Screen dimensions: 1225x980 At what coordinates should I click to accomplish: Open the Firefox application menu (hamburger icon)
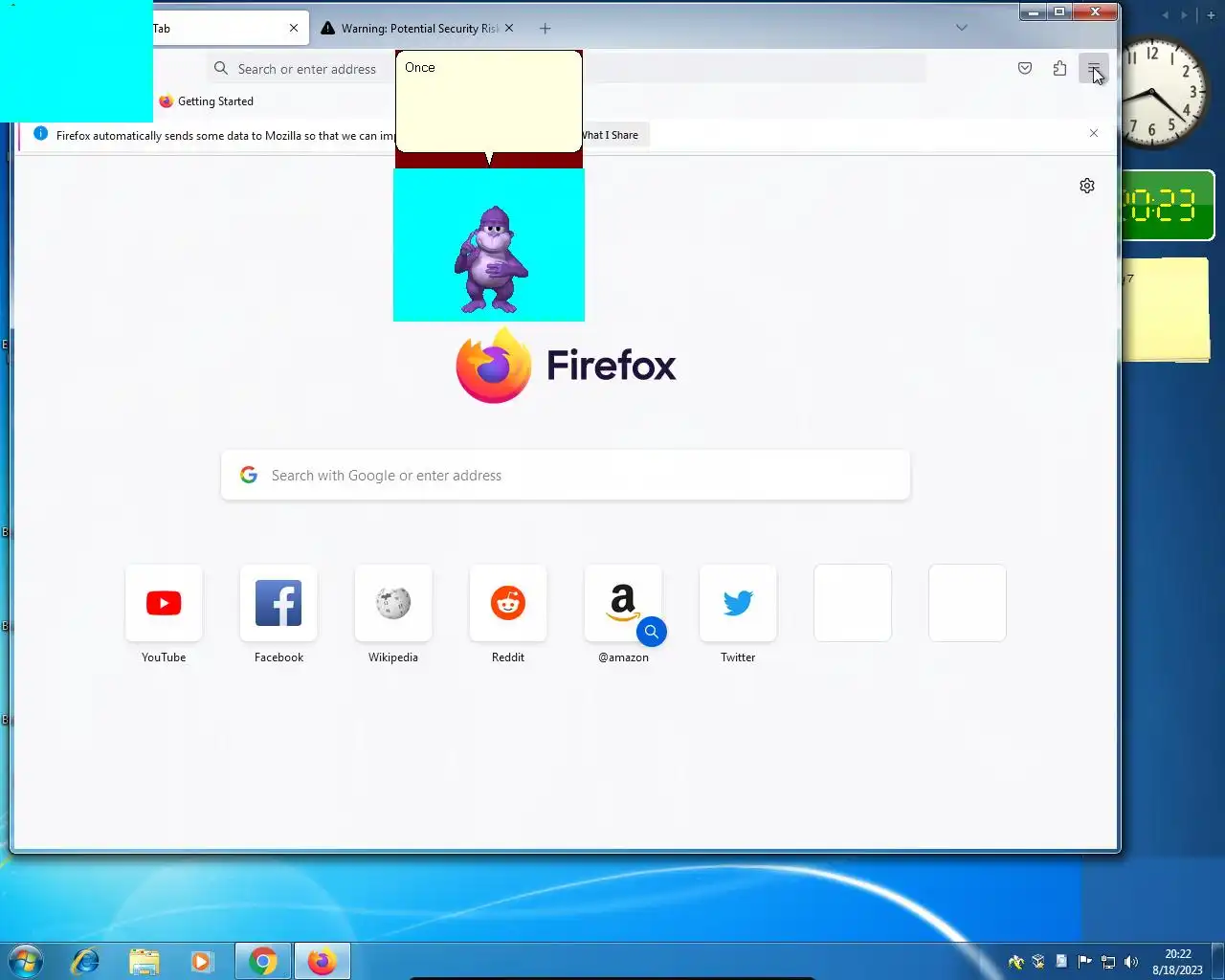tap(1093, 68)
